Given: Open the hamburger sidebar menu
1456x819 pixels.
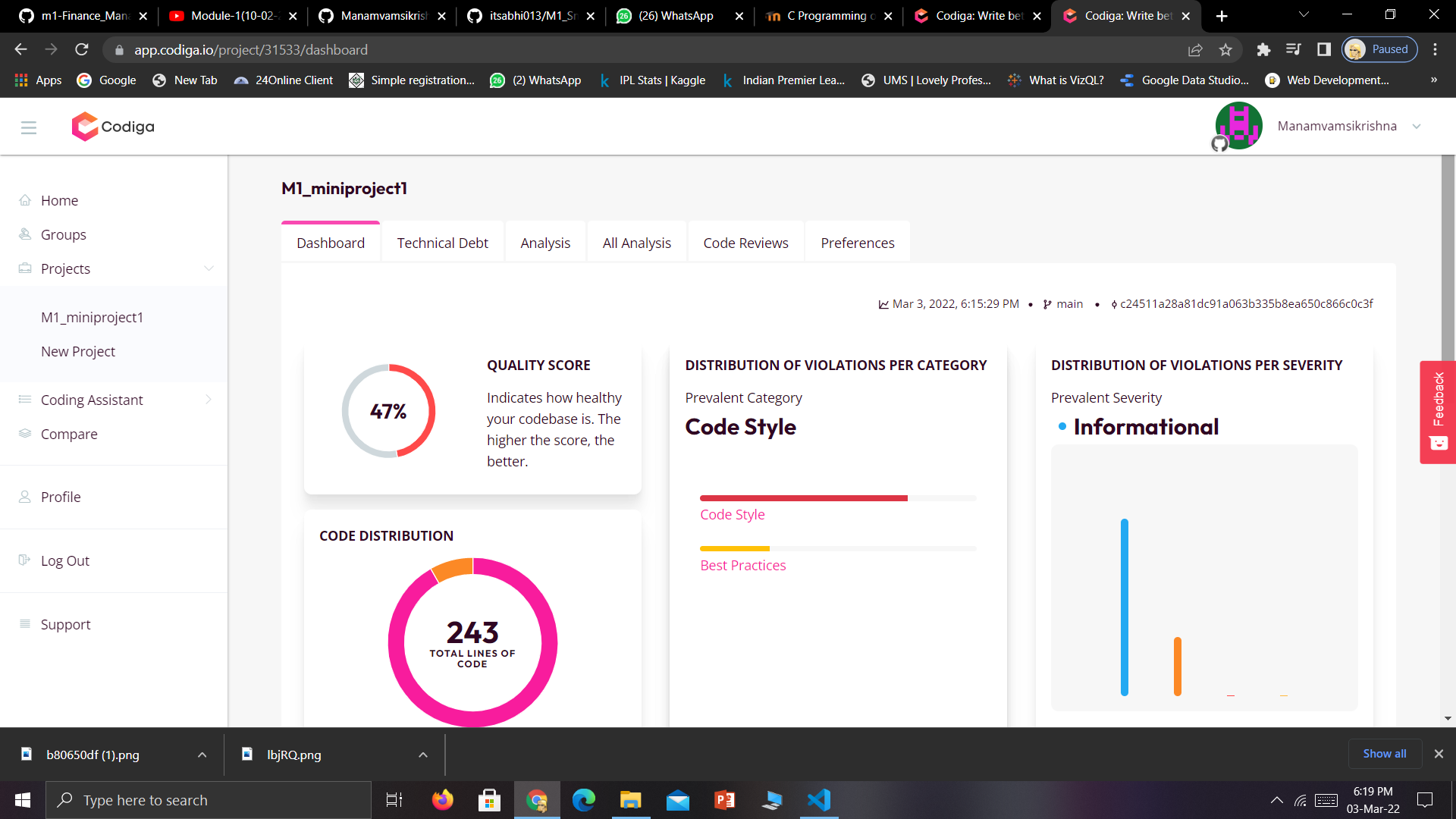Looking at the screenshot, I should pyautogui.click(x=29, y=127).
